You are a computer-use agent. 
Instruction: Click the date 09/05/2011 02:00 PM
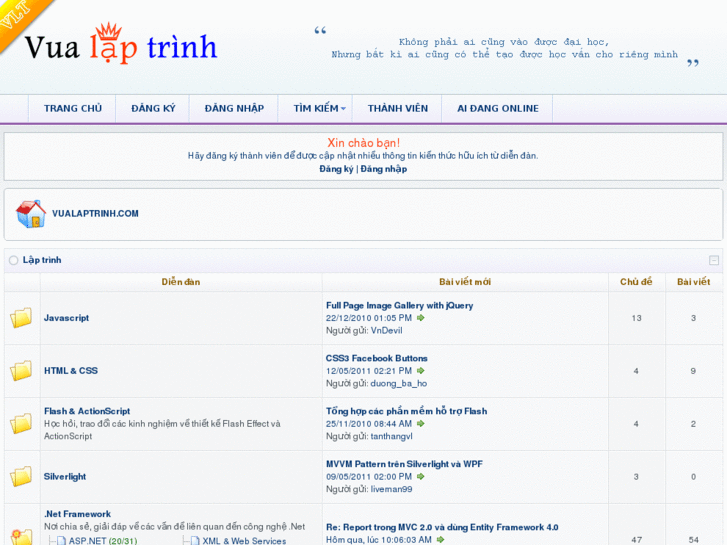tap(369, 477)
